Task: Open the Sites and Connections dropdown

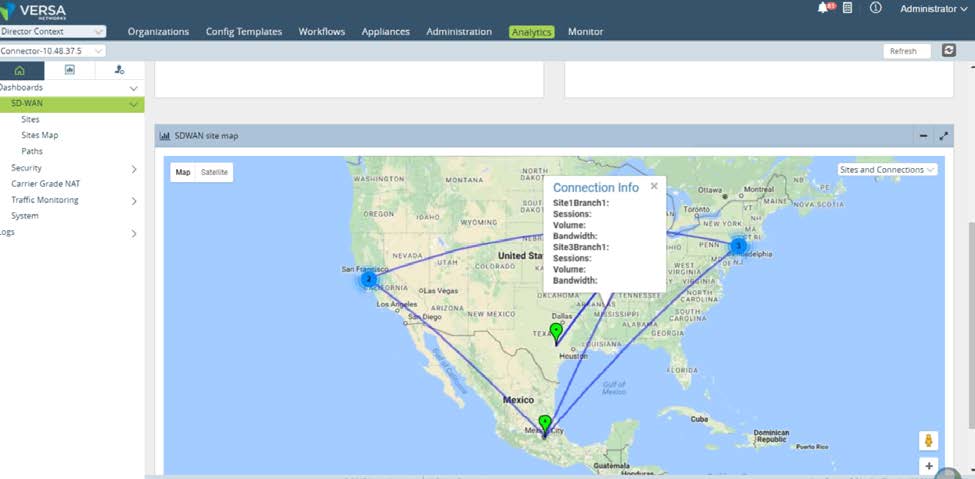Action: click(x=887, y=169)
